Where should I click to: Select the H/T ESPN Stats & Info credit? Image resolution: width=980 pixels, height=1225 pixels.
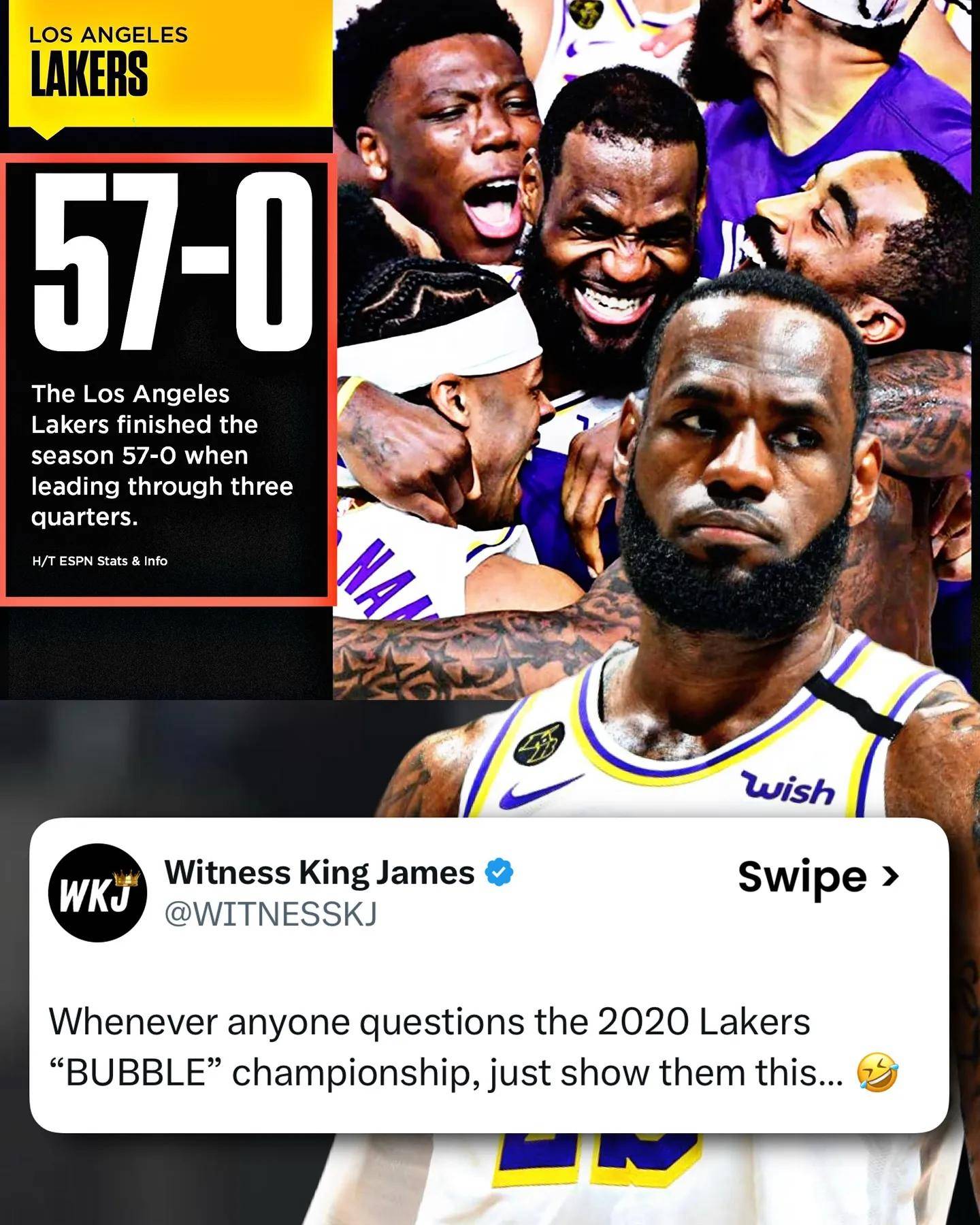point(100,561)
